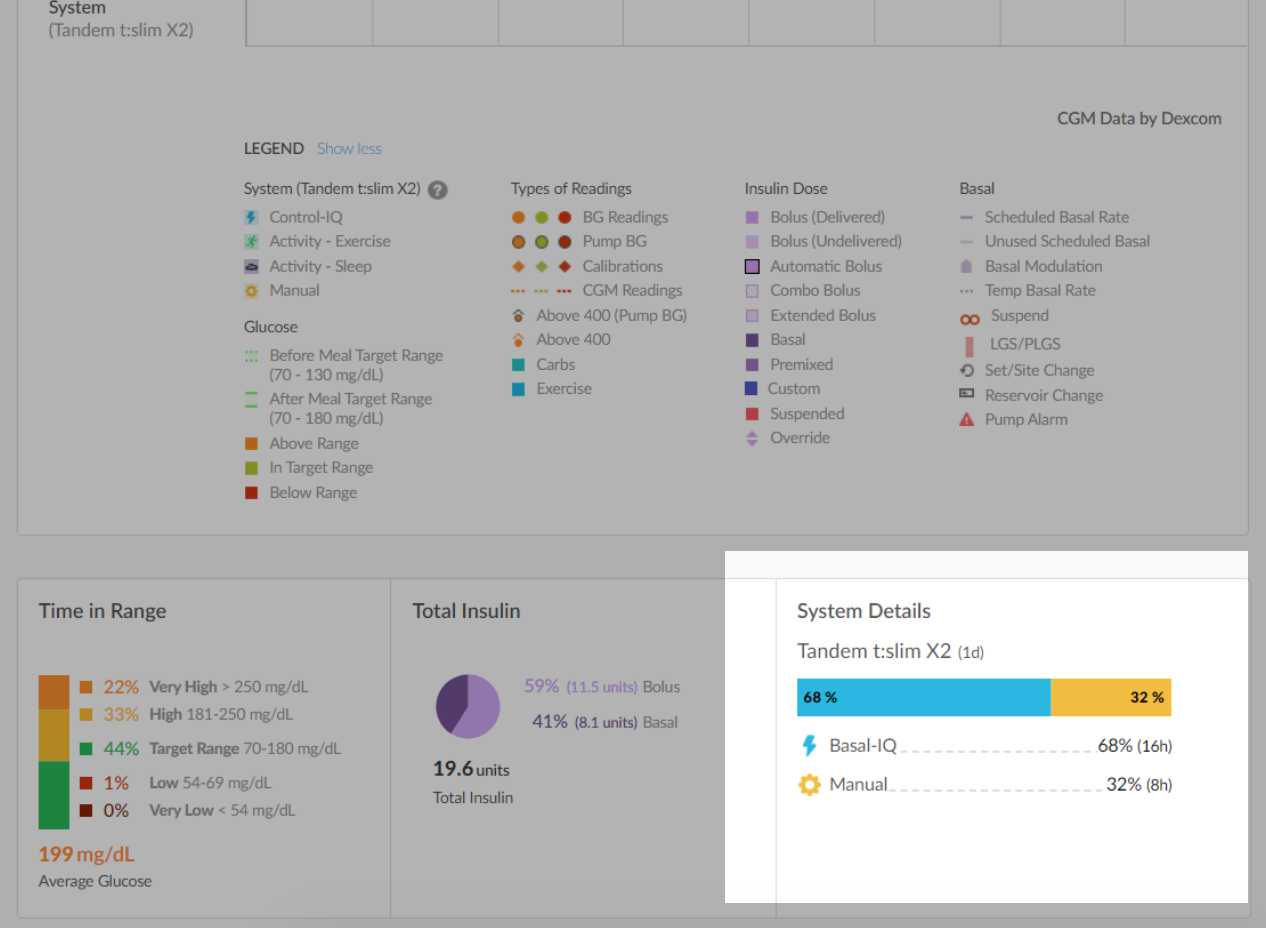Click the "59% (11.5 units) Bolus" text
The height and width of the screenshot is (928, 1266).
(x=602, y=687)
